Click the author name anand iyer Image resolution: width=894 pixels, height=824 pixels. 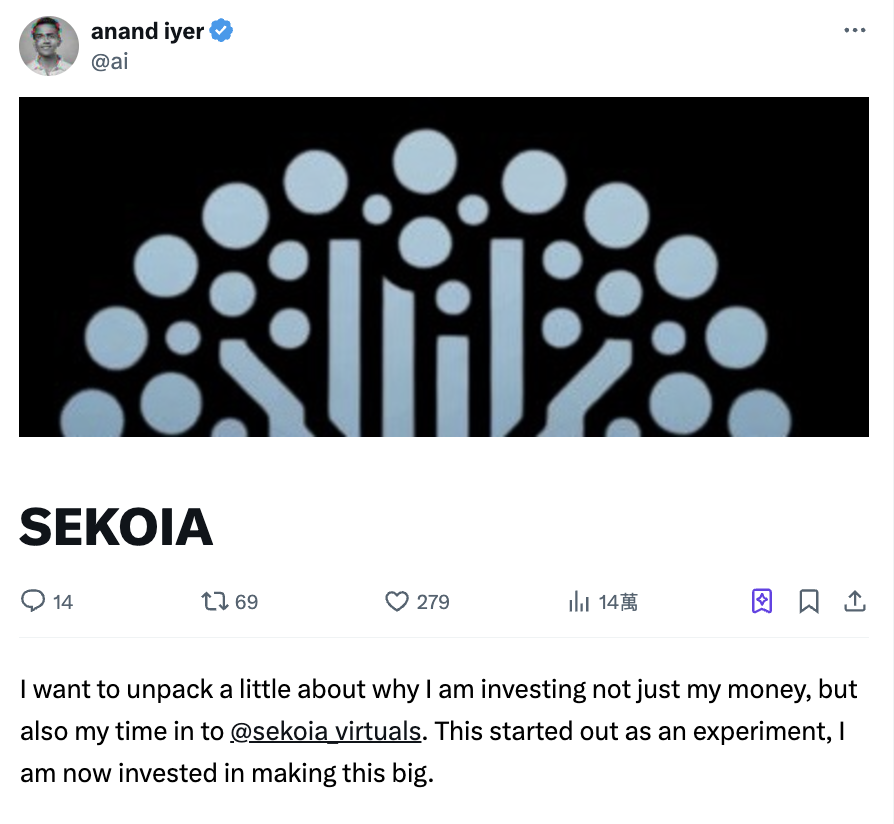[x=147, y=31]
